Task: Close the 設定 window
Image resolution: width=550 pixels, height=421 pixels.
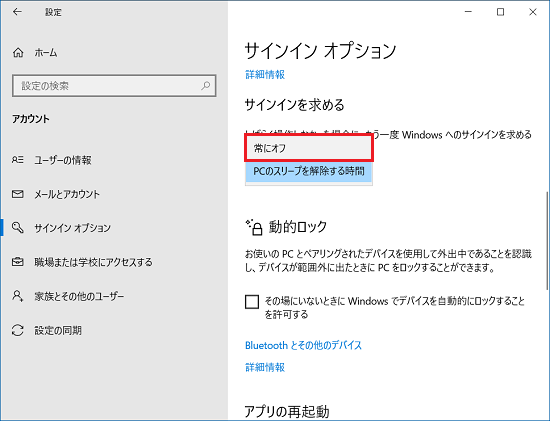Action: [532, 12]
